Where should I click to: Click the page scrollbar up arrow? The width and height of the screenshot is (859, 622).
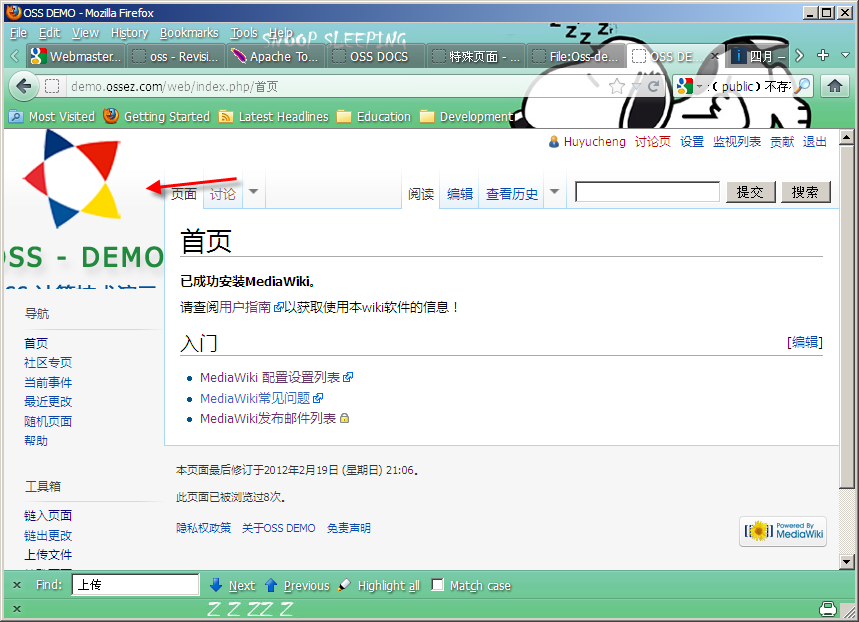pos(846,137)
